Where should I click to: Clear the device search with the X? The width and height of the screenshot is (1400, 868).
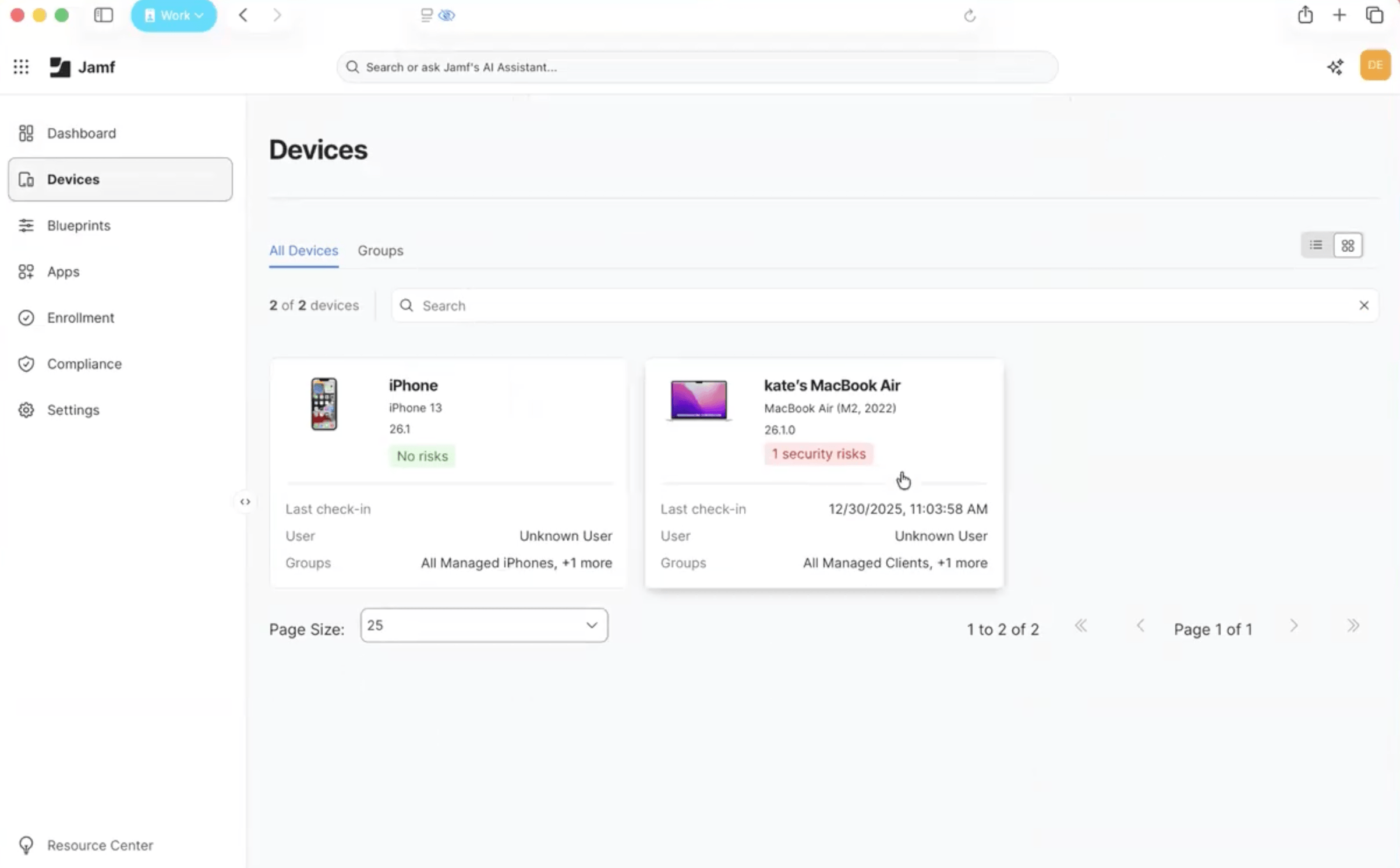(x=1364, y=305)
